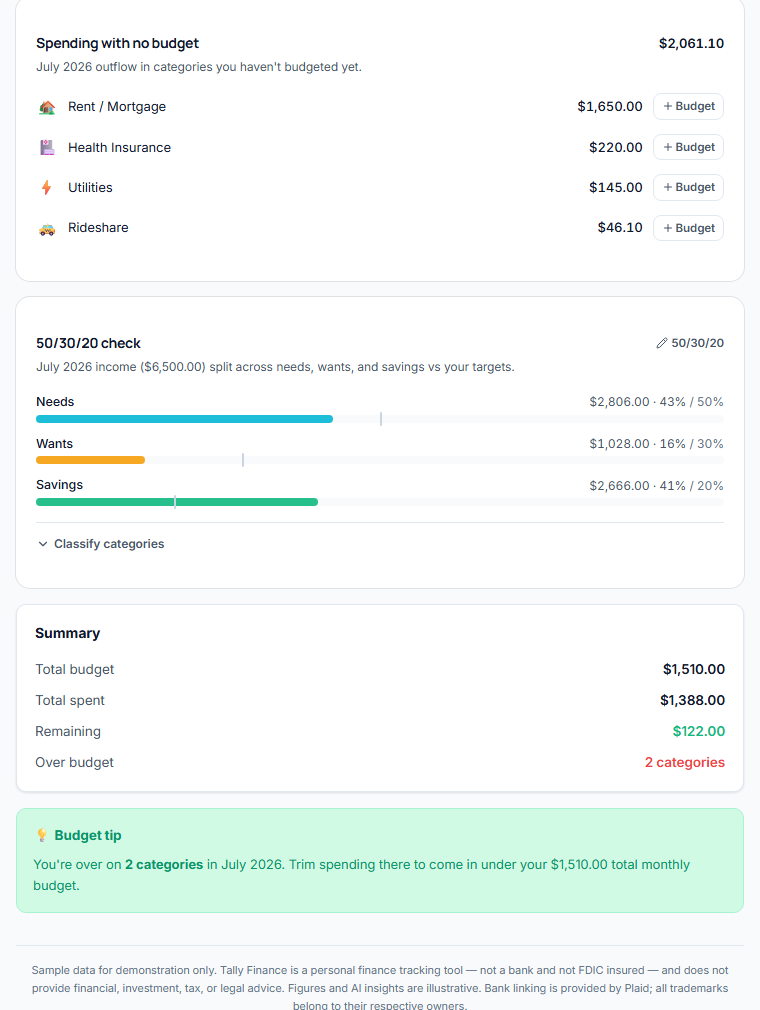Click the Total budget $1,510.00 value

[x=694, y=669]
